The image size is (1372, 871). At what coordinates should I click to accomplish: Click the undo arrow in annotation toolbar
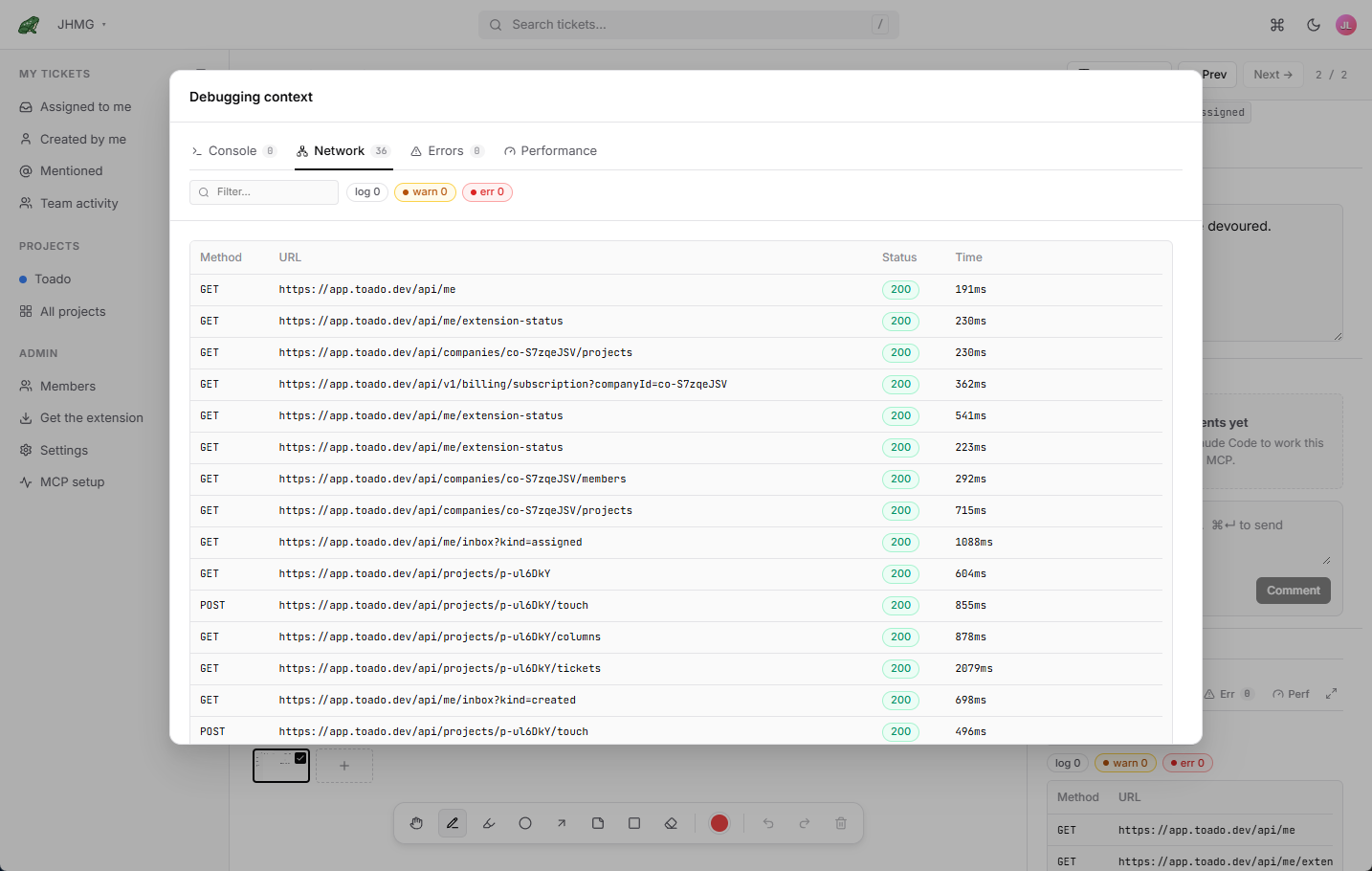(x=768, y=823)
